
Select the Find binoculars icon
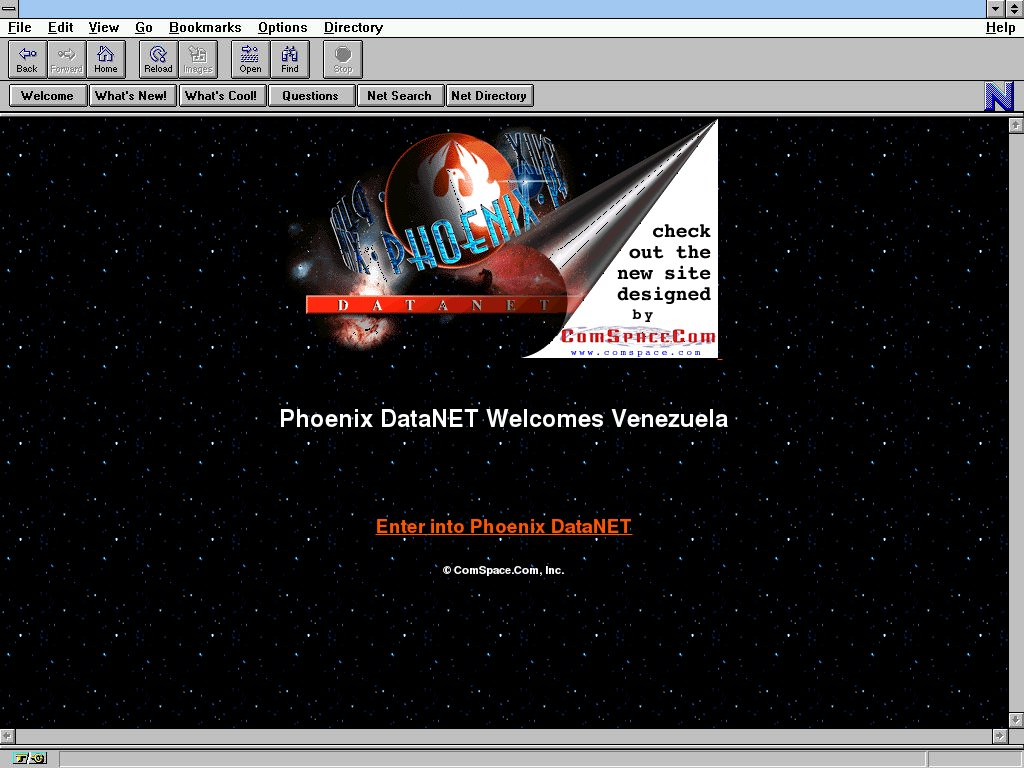(290, 59)
